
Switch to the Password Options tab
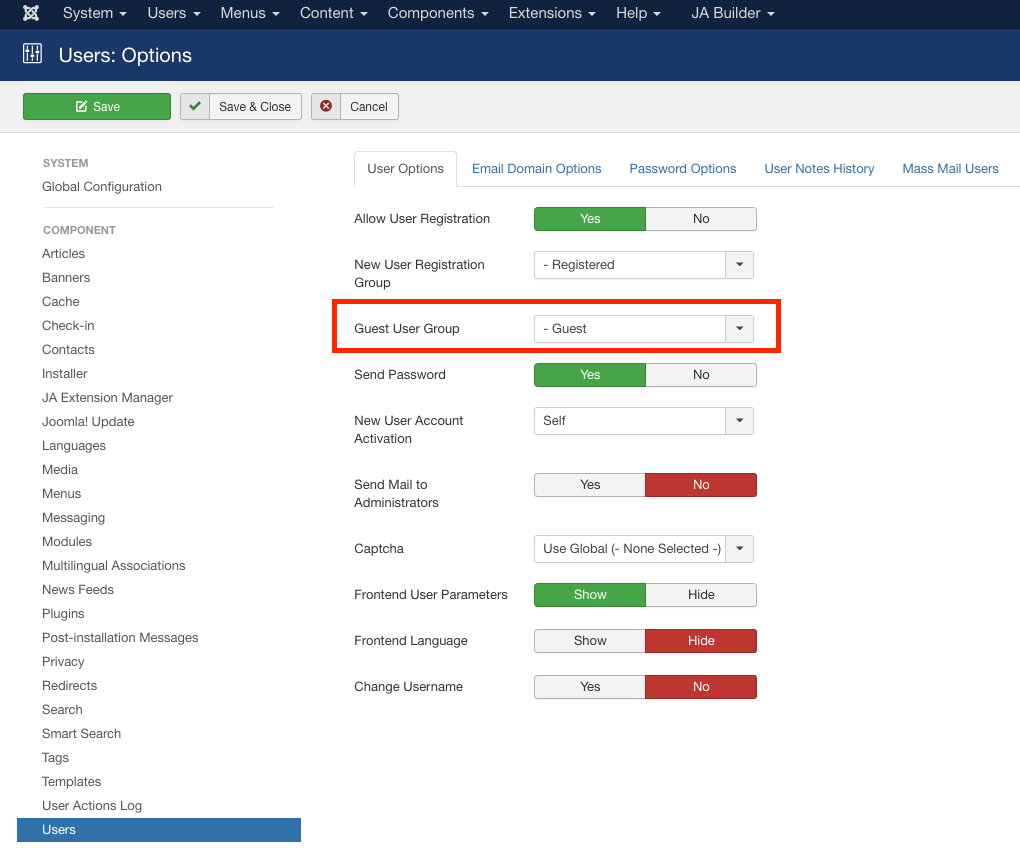tap(682, 169)
